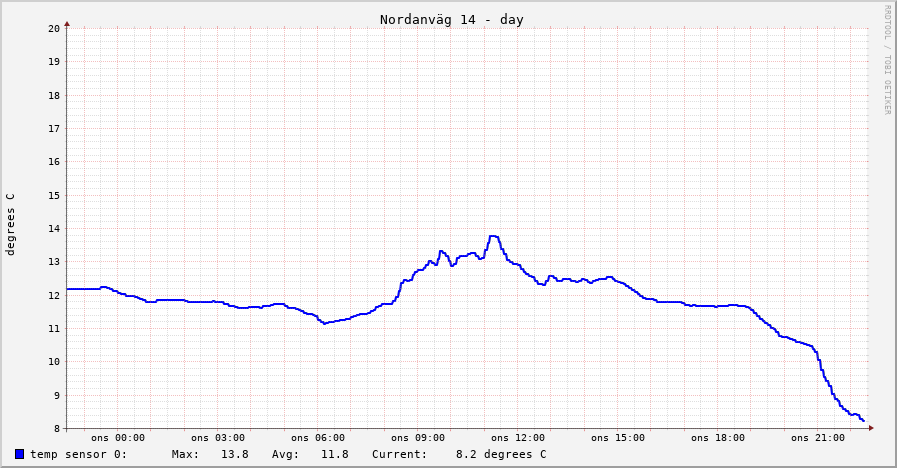
Task: Select the chart title 'Nordanväg 14 - day'
Action: 451,19
